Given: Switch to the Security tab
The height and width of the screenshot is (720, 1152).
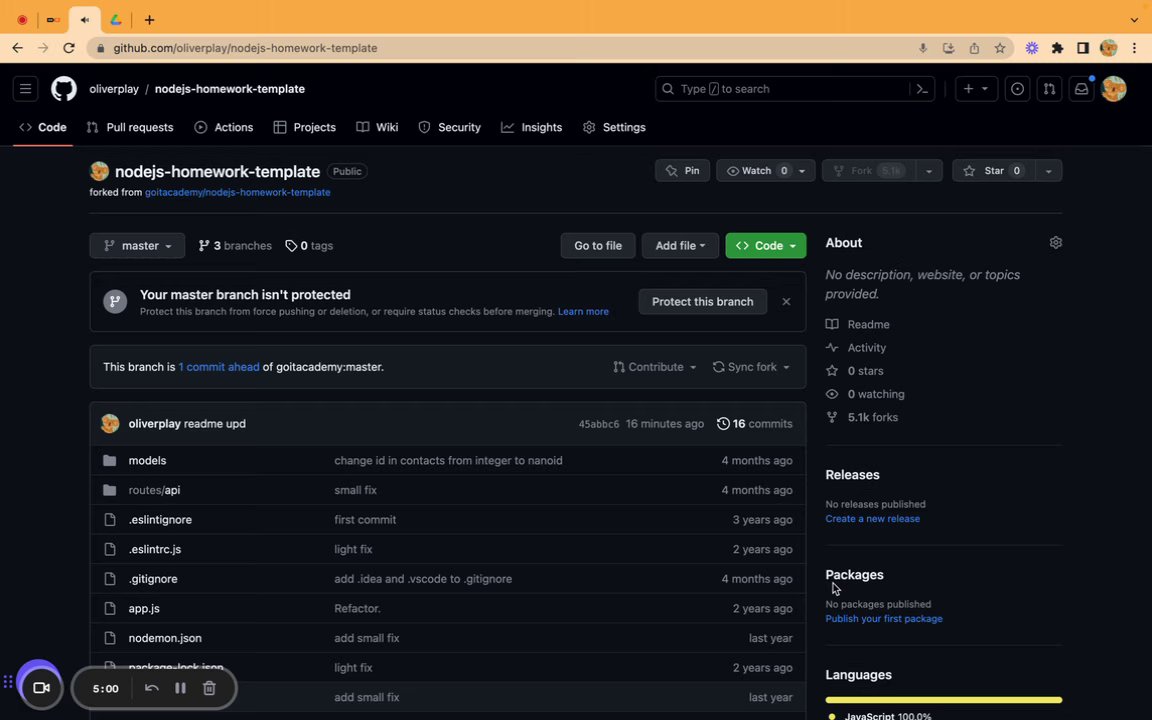Looking at the screenshot, I should coord(450,127).
